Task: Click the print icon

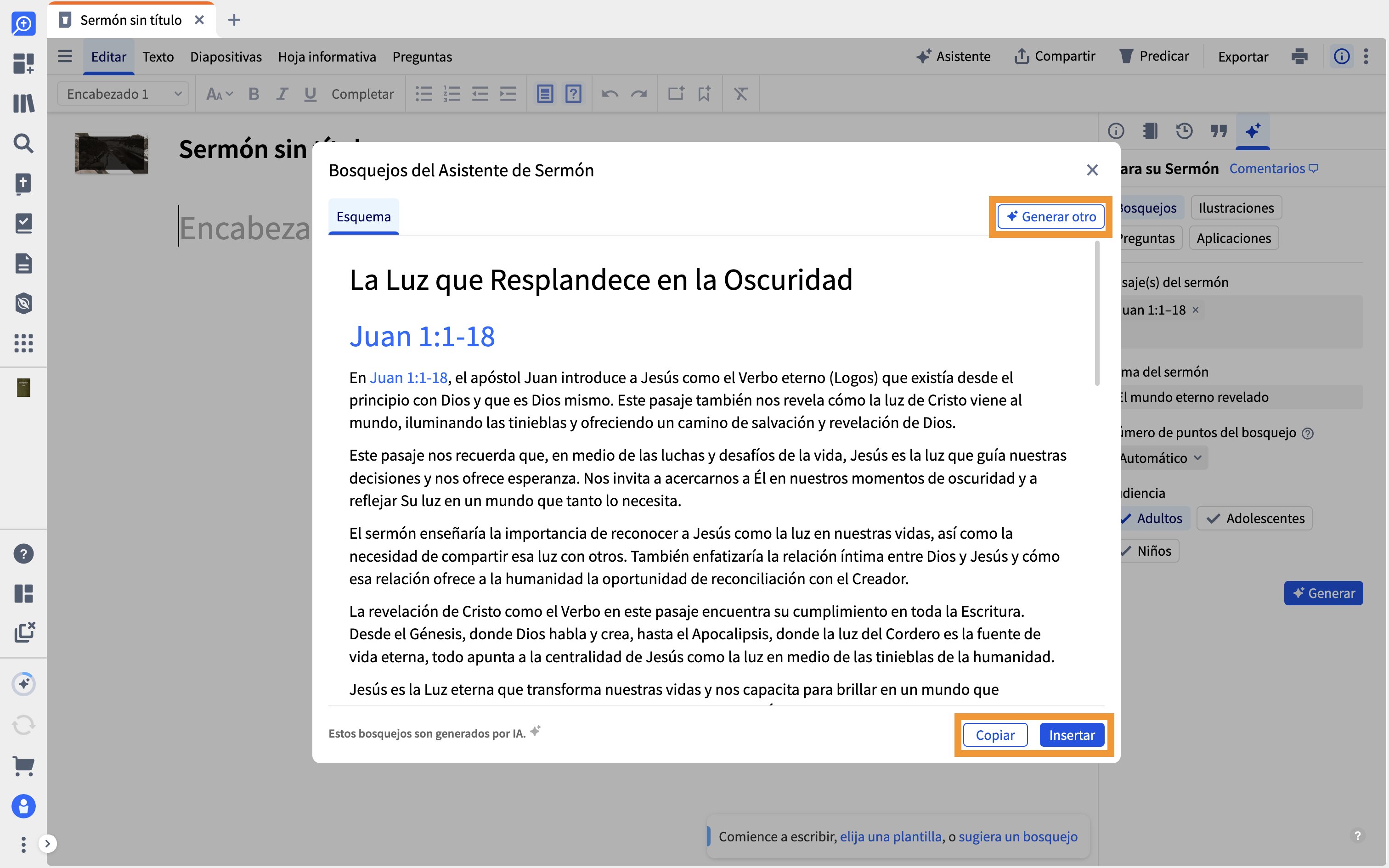Action: [1299, 56]
